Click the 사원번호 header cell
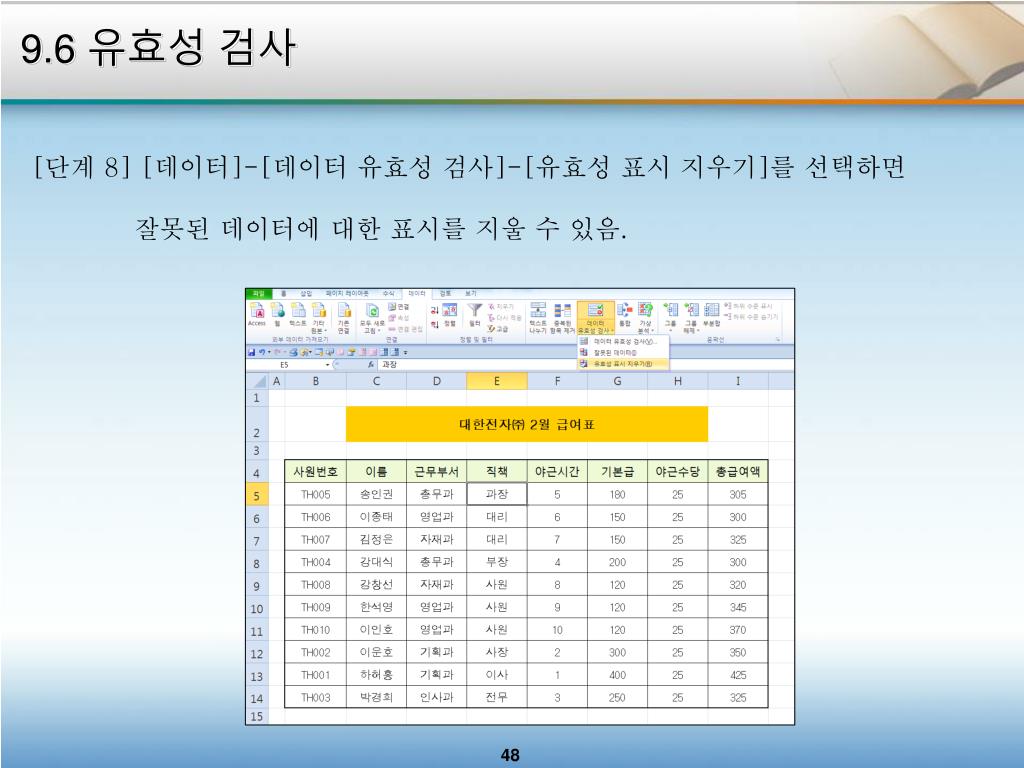1024x768 pixels. coord(315,472)
